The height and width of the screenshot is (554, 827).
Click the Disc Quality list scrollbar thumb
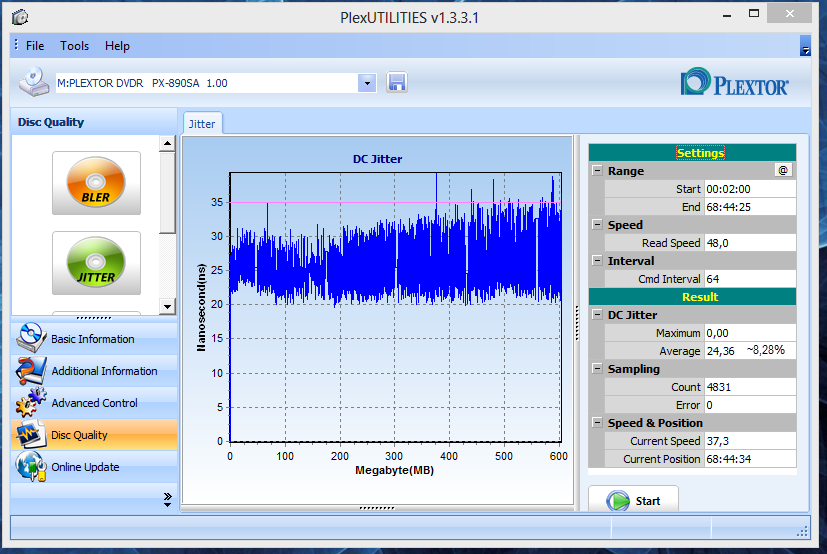167,193
